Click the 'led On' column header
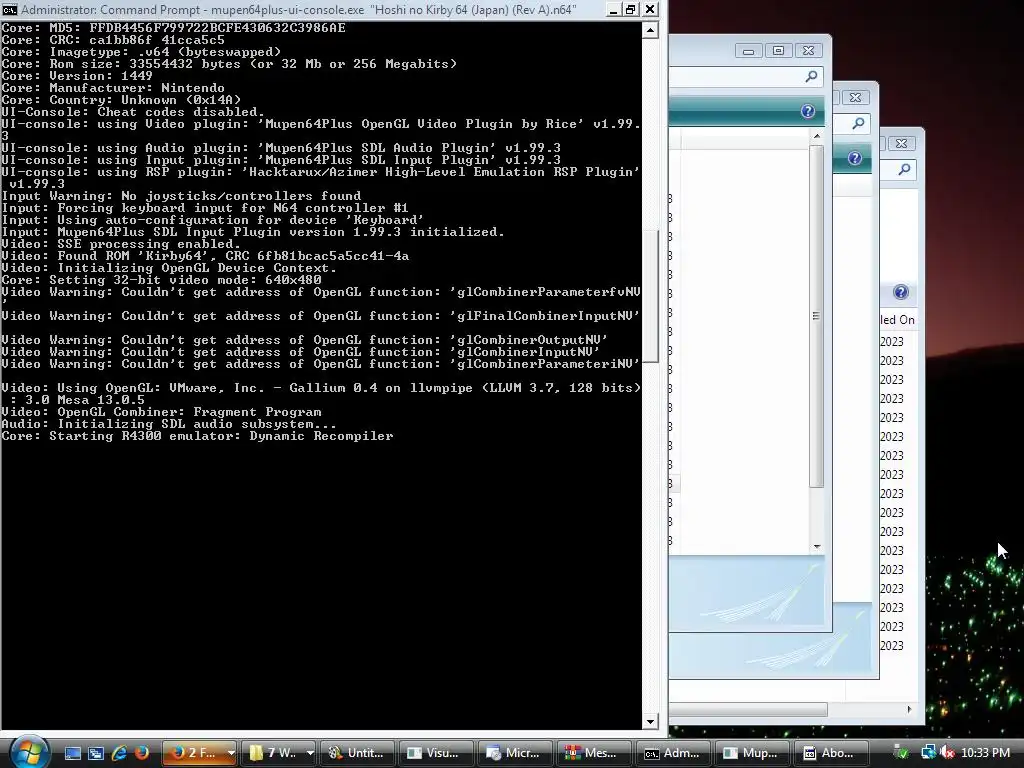Viewport: 1024px width, 768px height. (899, 320)
